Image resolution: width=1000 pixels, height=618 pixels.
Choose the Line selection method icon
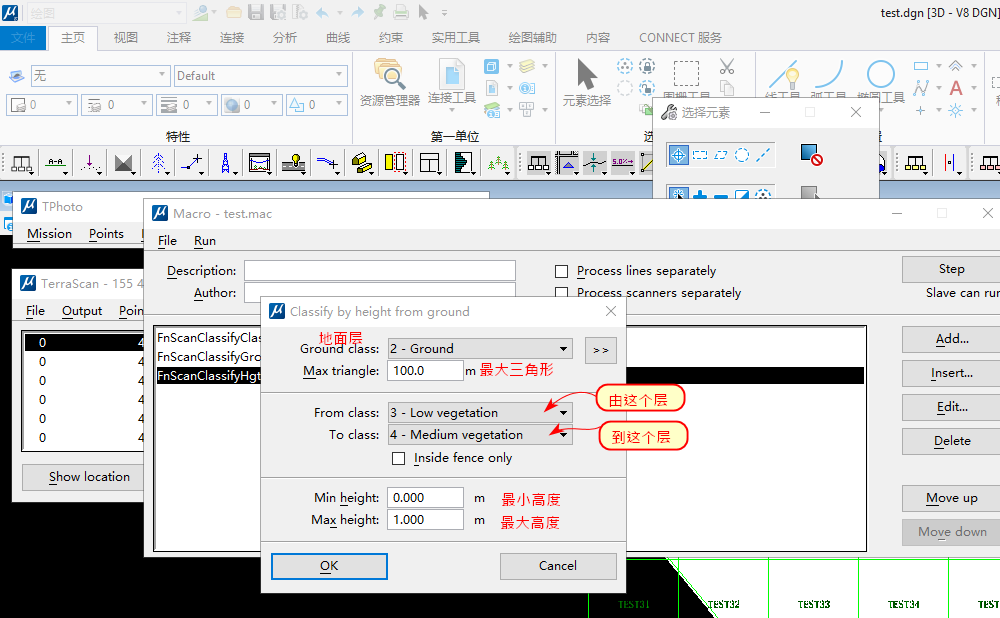[x=763, y=155]
